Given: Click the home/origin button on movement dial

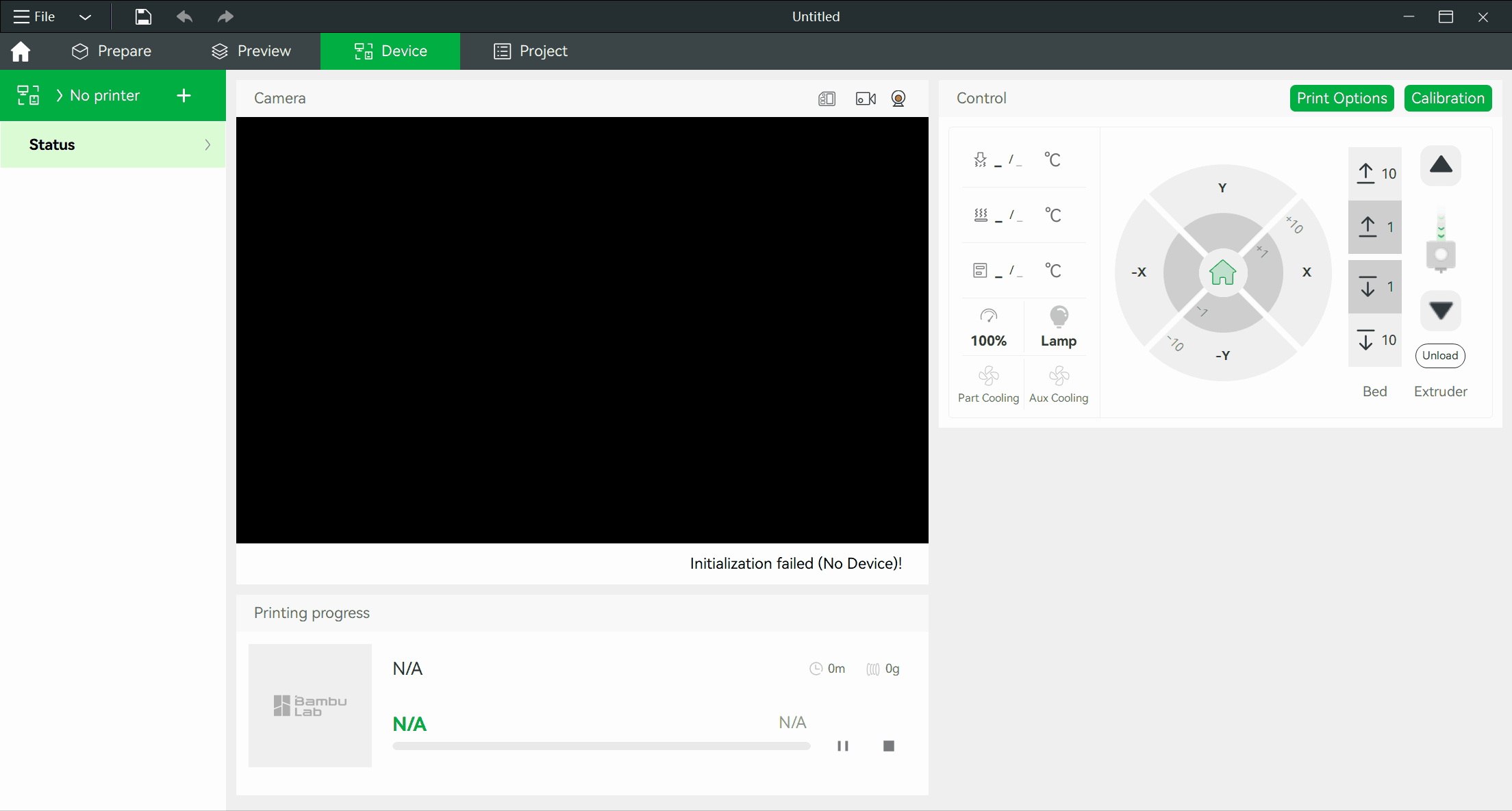Looking at the screenshot, I should click(1222, 272).
